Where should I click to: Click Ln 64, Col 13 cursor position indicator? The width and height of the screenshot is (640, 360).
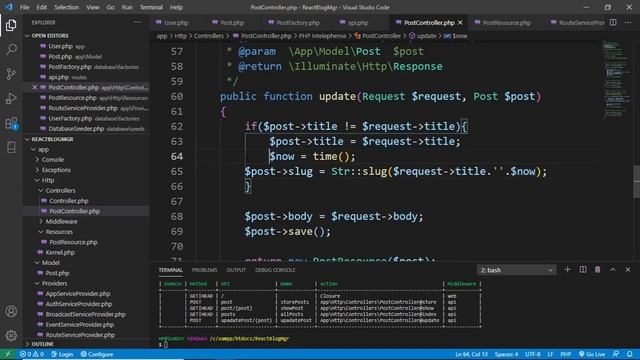click(x=471, y=354)
